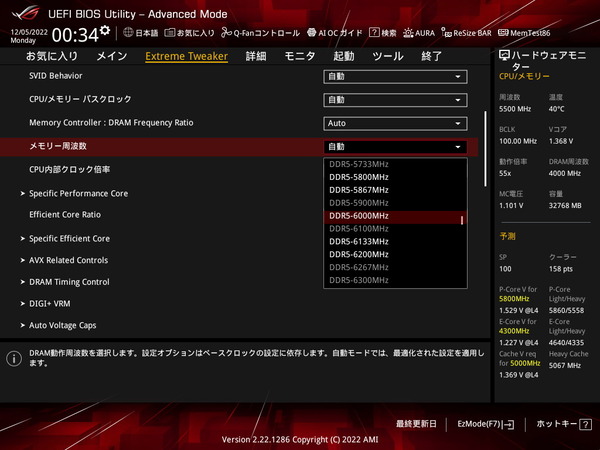600x450 pixels.
Task: Toggle ReSize BAR icon
Action: (446, 33)
